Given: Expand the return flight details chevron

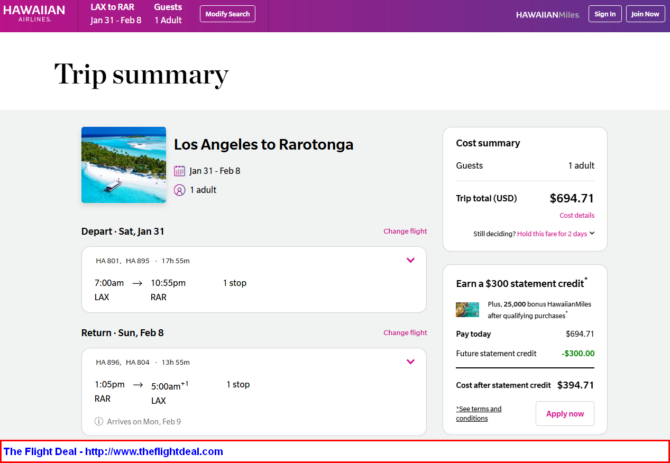Looking at the screenshot, I should click(410, 362).
